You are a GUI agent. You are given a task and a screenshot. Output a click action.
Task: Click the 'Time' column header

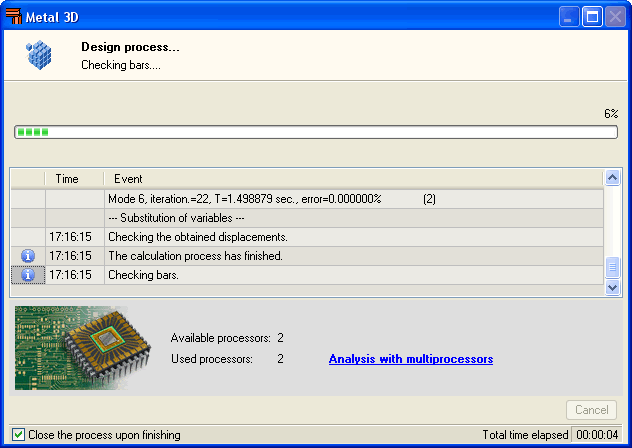coord(74,179)
